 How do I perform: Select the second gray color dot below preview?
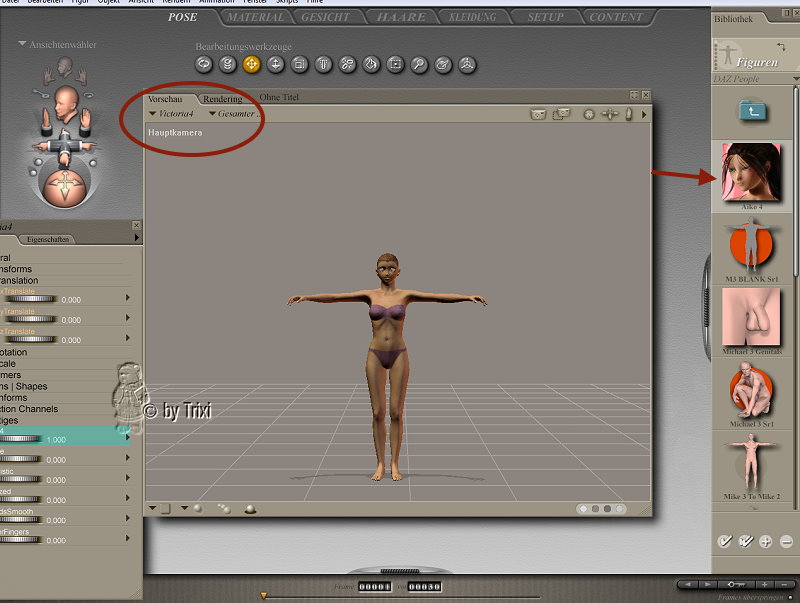[595, 509]
